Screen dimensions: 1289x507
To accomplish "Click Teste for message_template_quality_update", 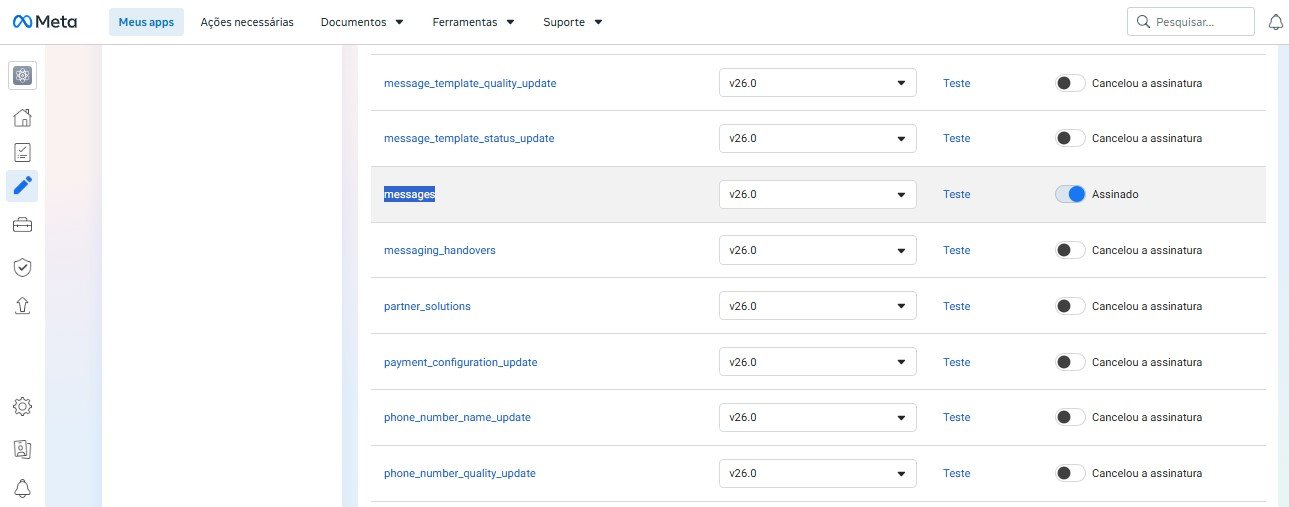I will (956, 83).
